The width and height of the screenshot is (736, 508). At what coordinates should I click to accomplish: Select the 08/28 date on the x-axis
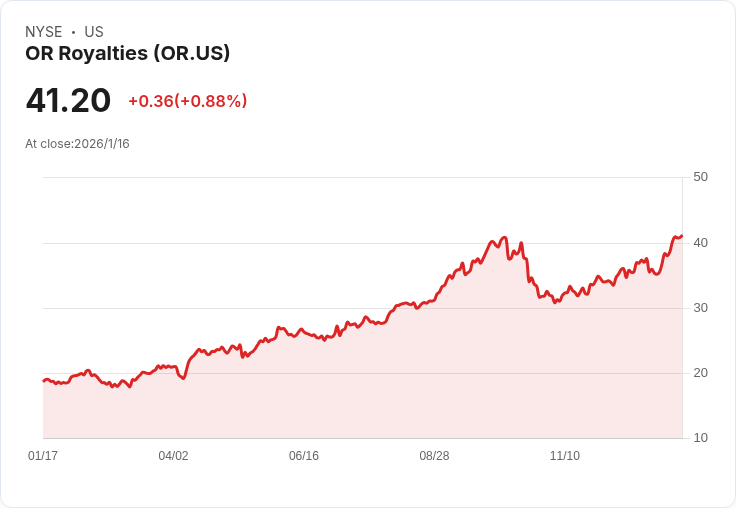[x=434, y=456]
